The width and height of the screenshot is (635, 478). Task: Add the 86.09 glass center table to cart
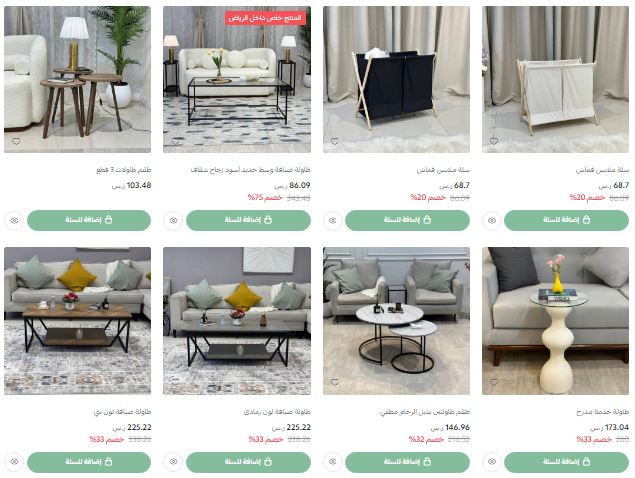(x=248, y=220)
